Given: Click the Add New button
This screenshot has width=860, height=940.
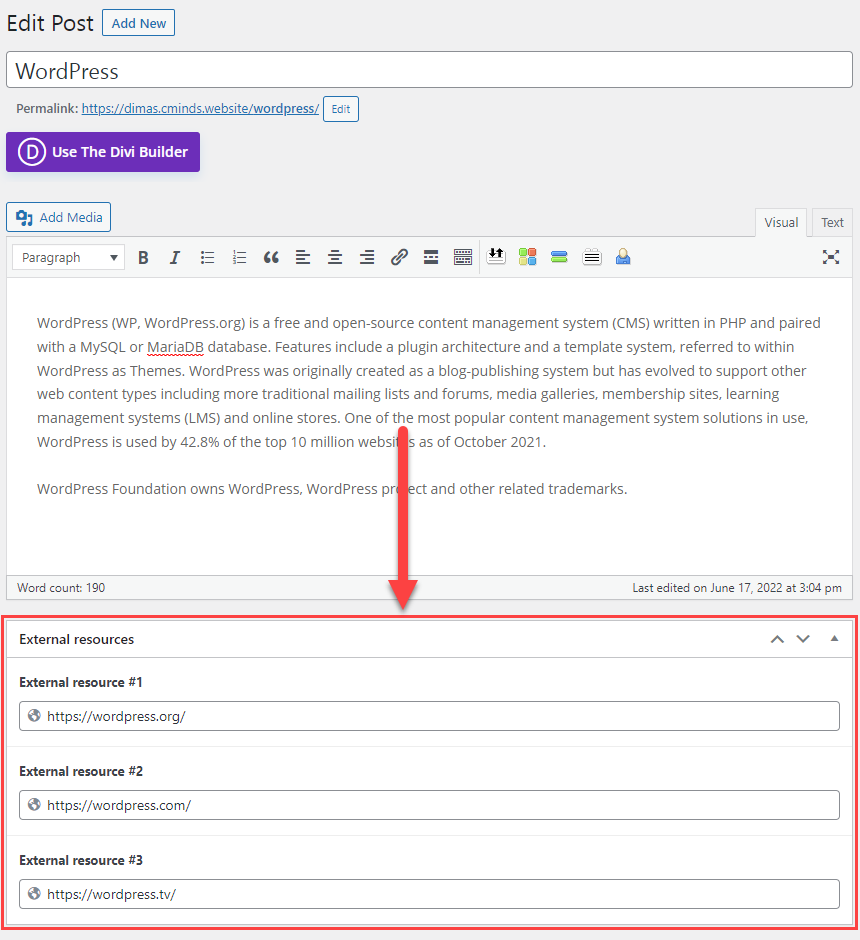Looking at the screenshot, I should click(138, 23).
